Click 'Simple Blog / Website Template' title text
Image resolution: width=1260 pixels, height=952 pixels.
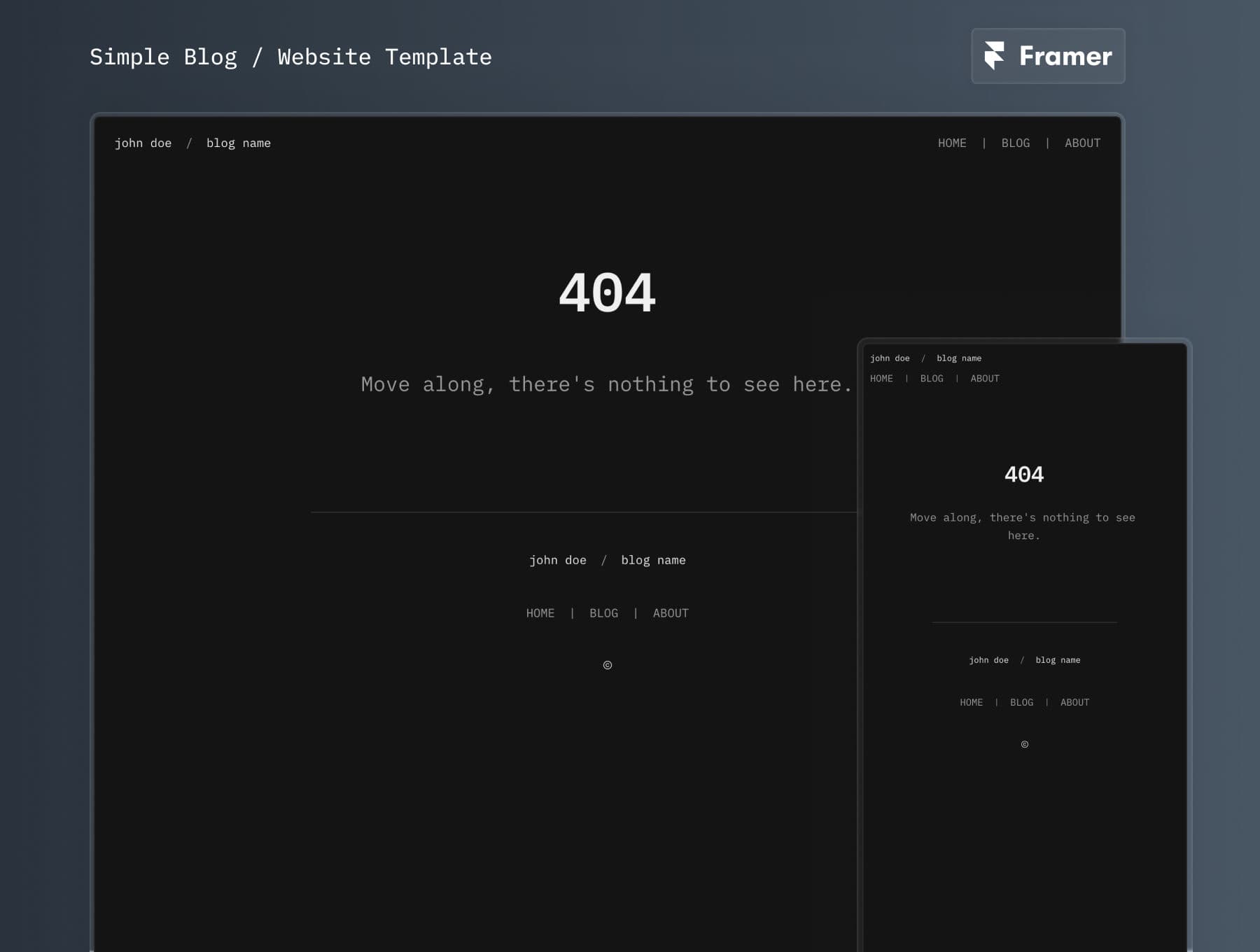[x=290, y=57]
